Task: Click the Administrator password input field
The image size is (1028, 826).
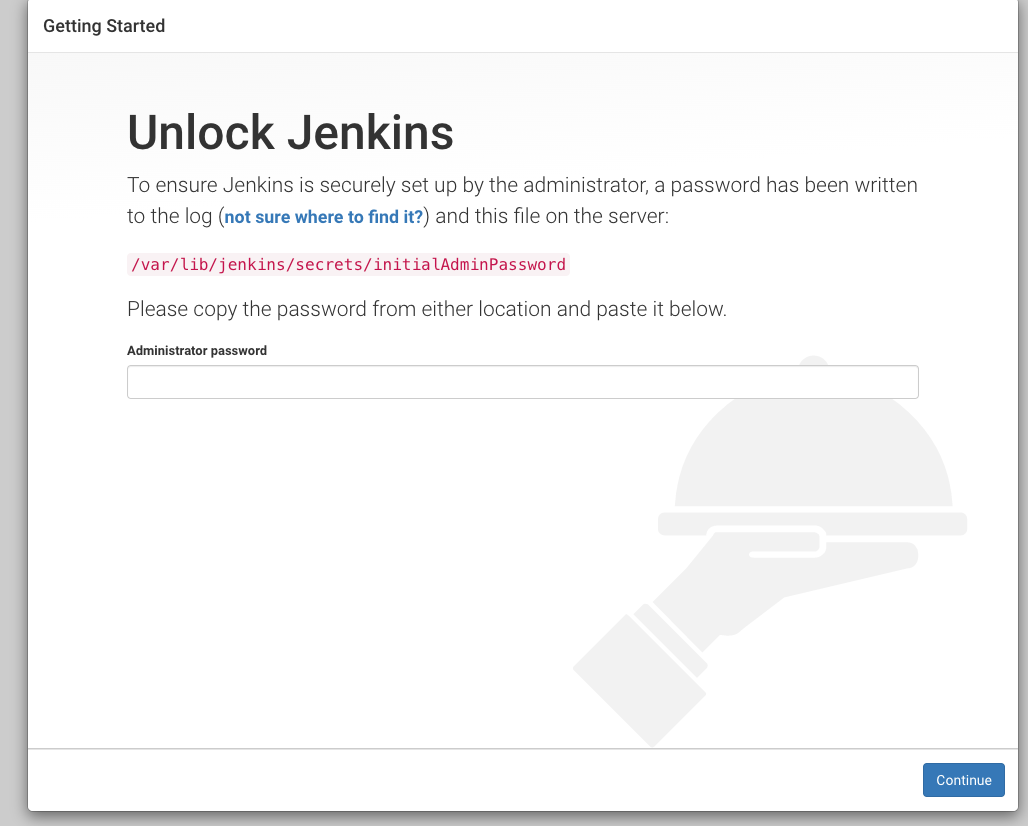Action: tap(523, 382)
